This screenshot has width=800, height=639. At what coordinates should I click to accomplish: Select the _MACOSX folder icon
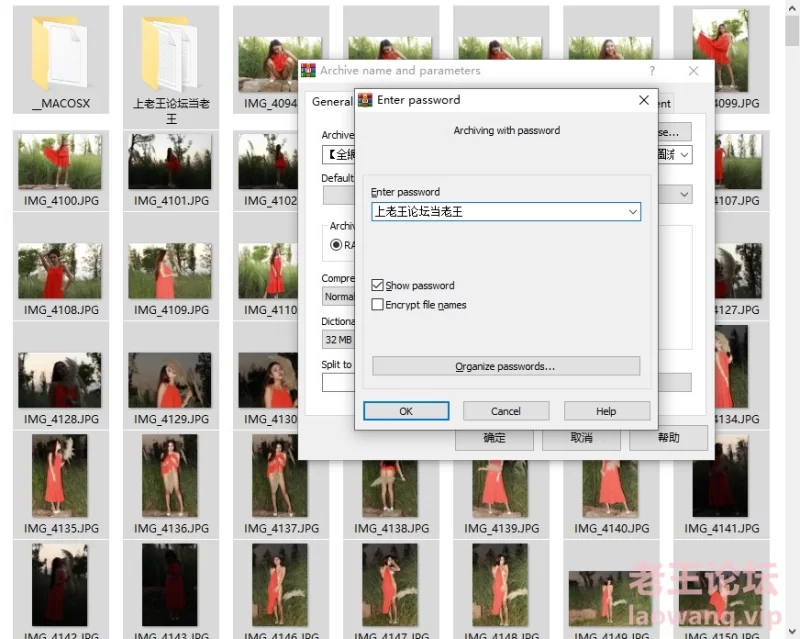[61, 54]
